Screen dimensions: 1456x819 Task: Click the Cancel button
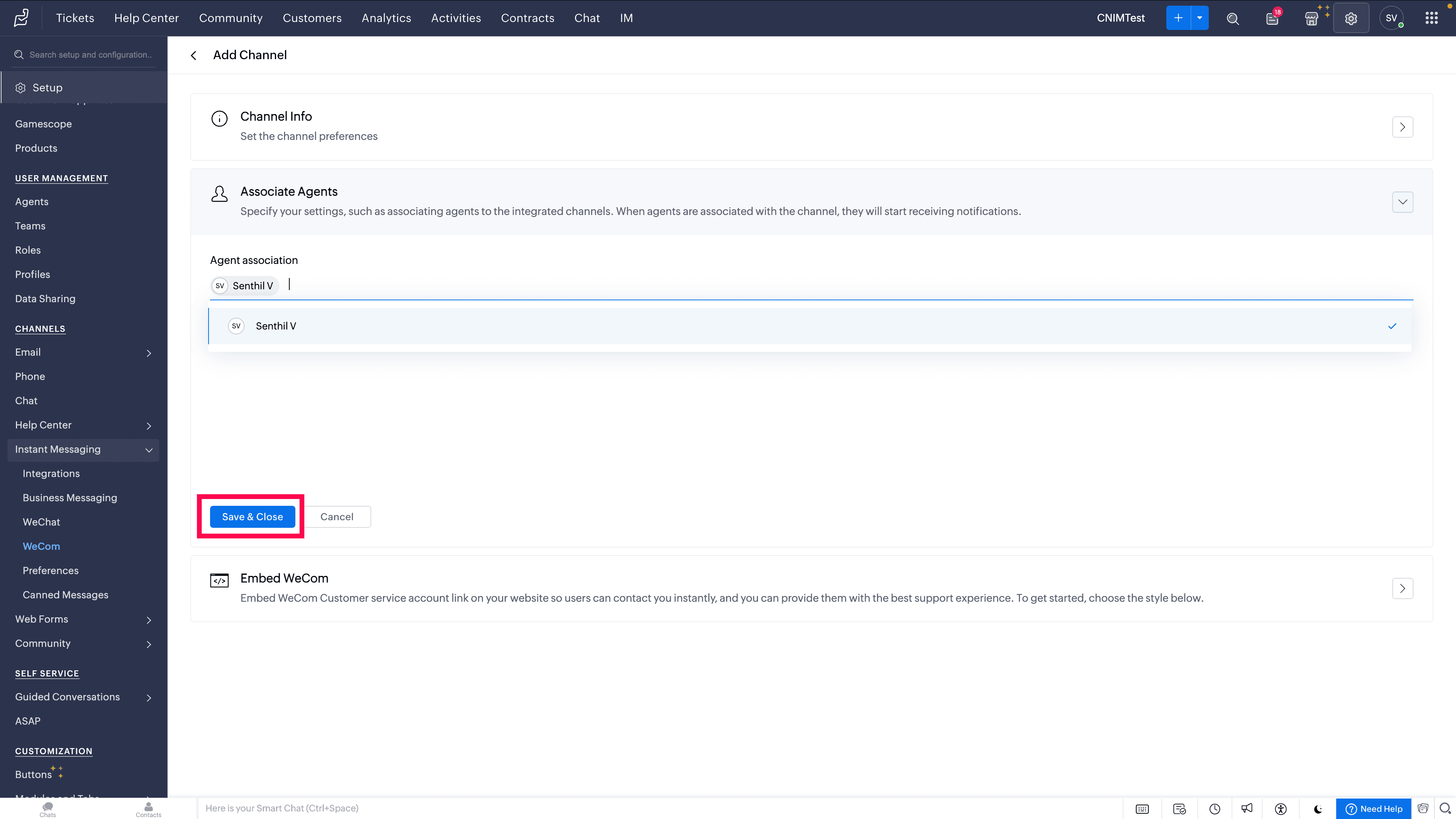click(x=337, y=516)
